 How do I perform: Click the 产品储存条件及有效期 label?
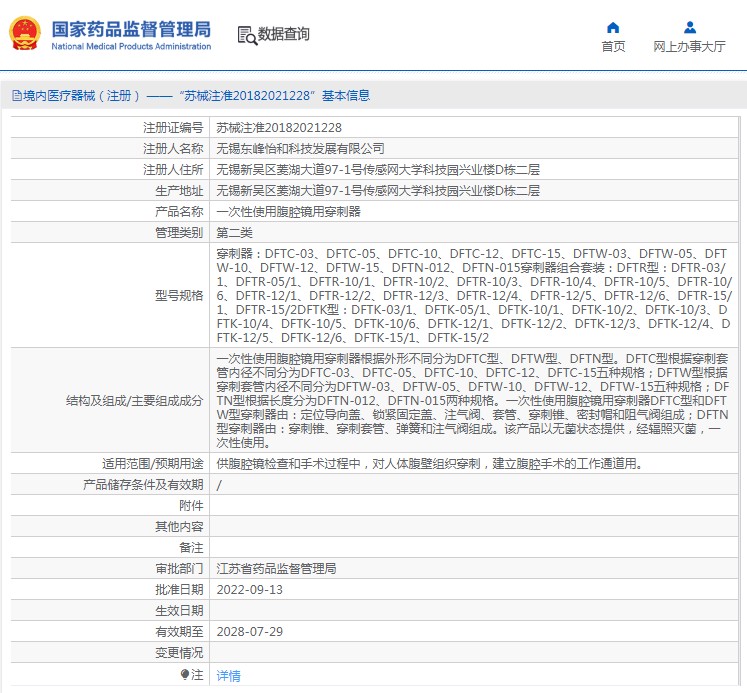143,485
